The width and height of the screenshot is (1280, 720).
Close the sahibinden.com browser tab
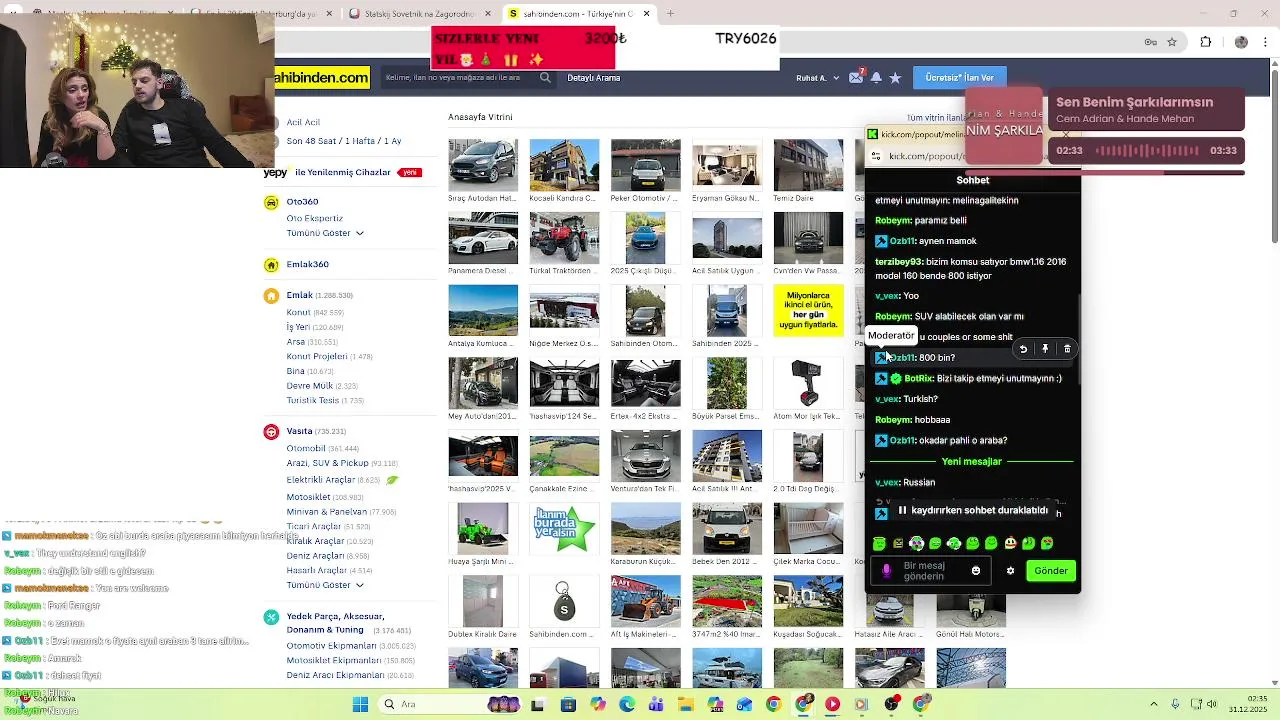click(x=646, y=14)
